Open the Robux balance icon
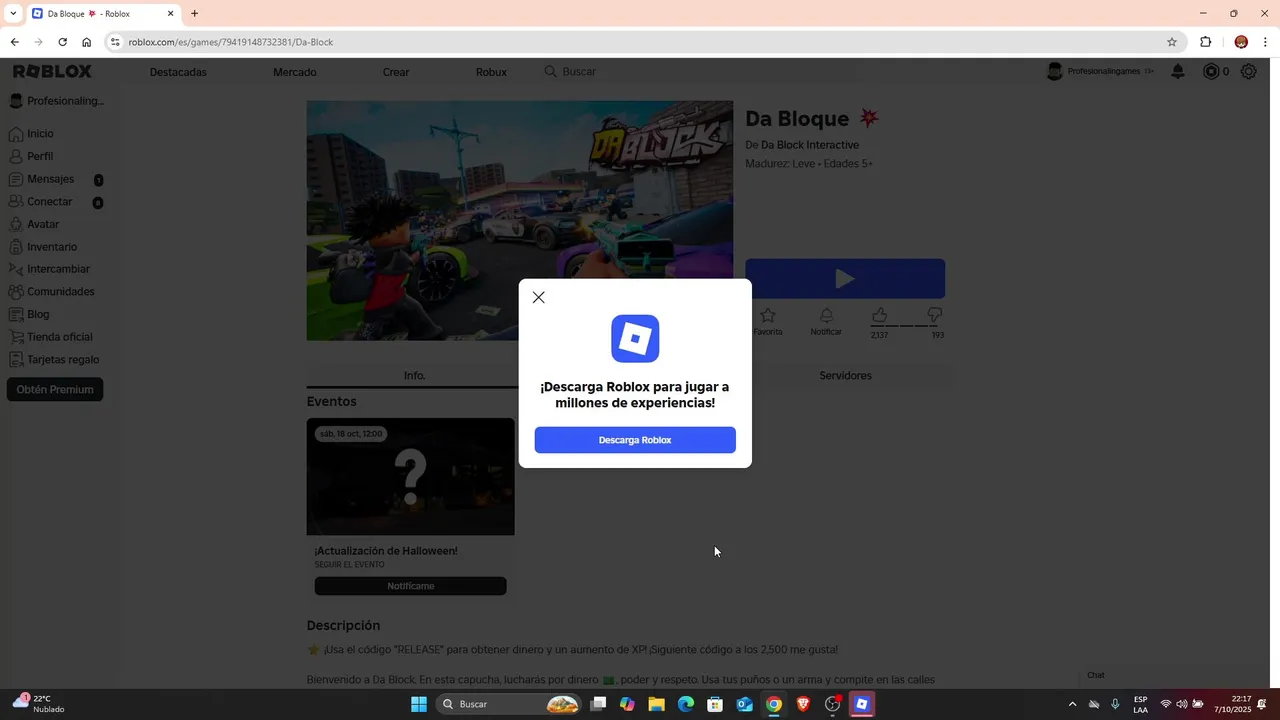The height and width of the screenshot is (720, 1280). click(x=1211, y=72)
